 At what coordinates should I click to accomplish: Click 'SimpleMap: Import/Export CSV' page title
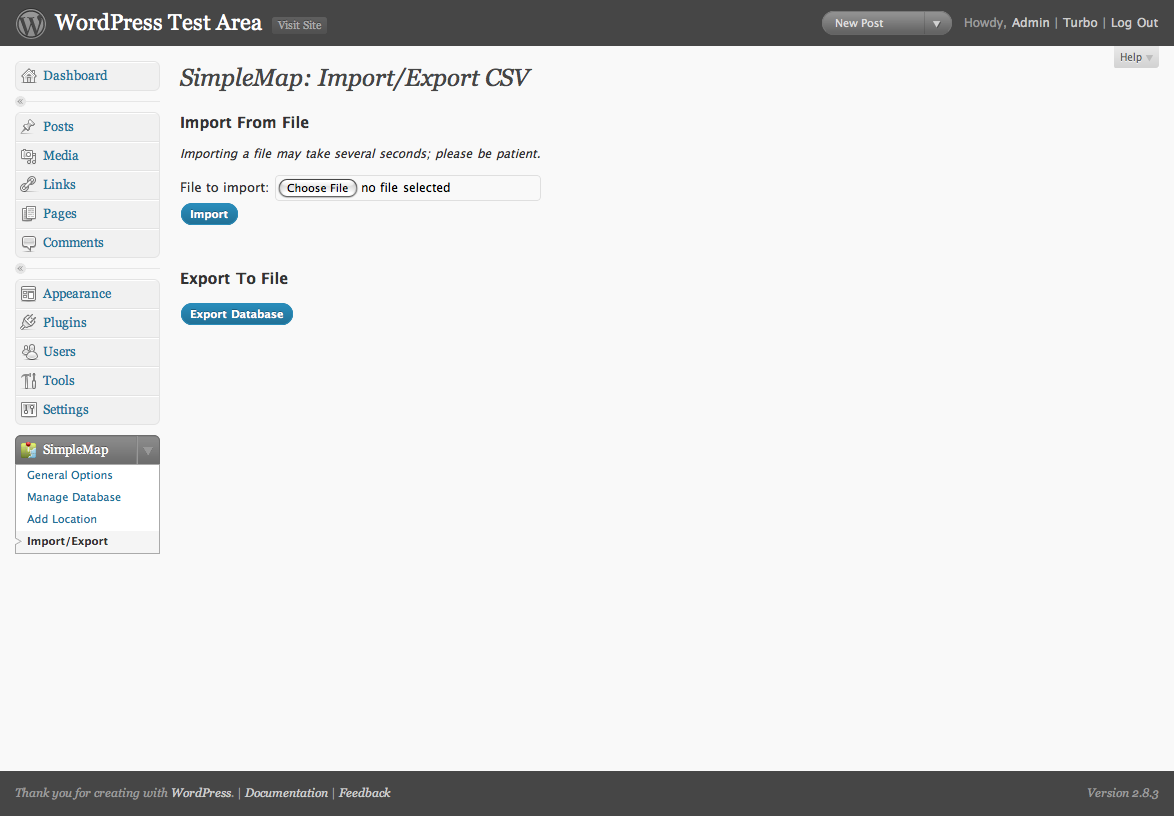[x=355, y=78]
